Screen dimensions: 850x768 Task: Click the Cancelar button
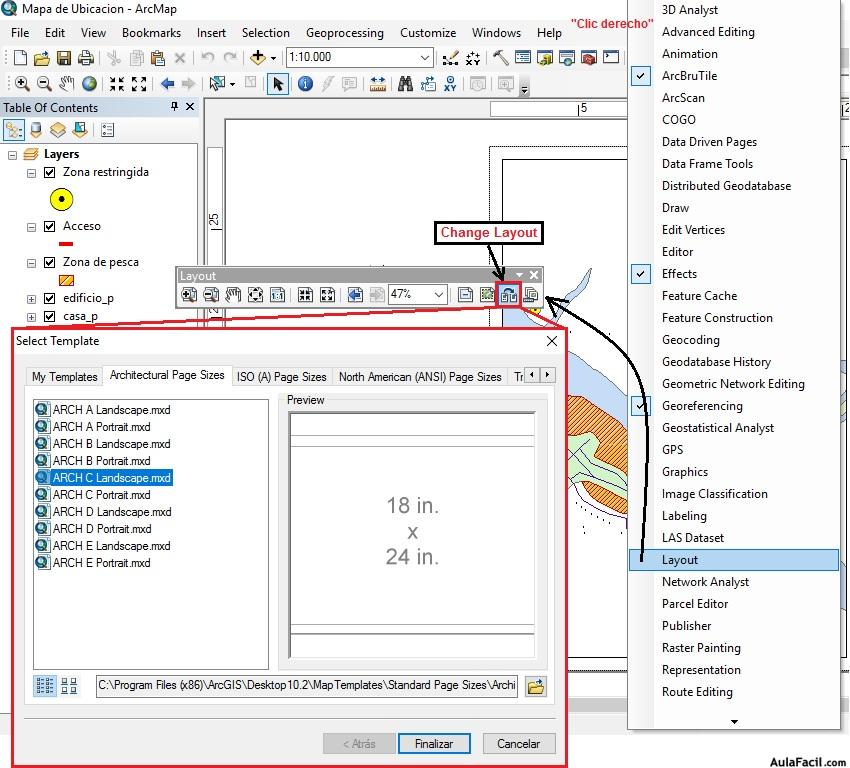pyautogui.click(x=518, y=744)
